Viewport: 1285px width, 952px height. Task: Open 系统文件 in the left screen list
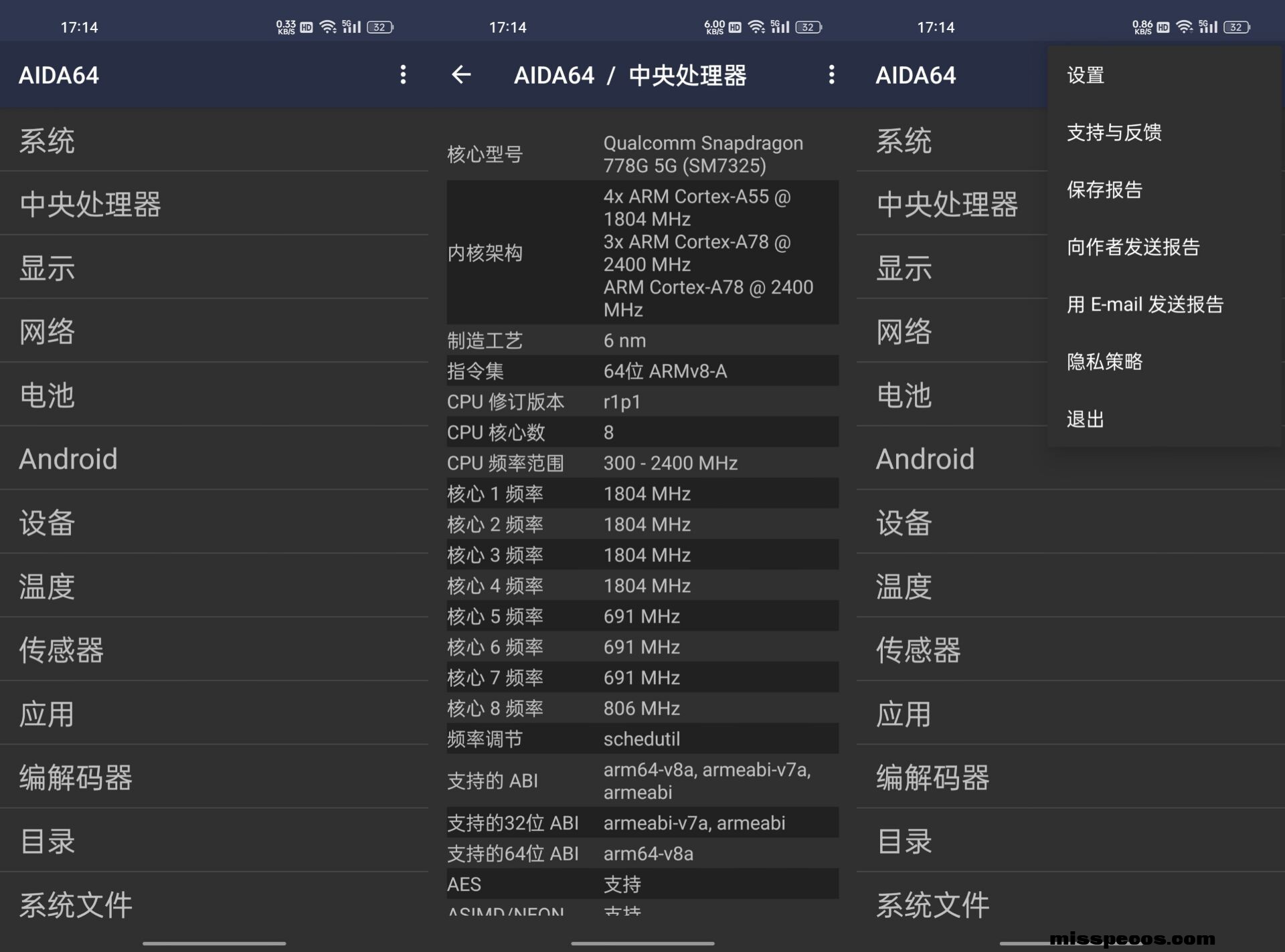click(x=214, y=905)
